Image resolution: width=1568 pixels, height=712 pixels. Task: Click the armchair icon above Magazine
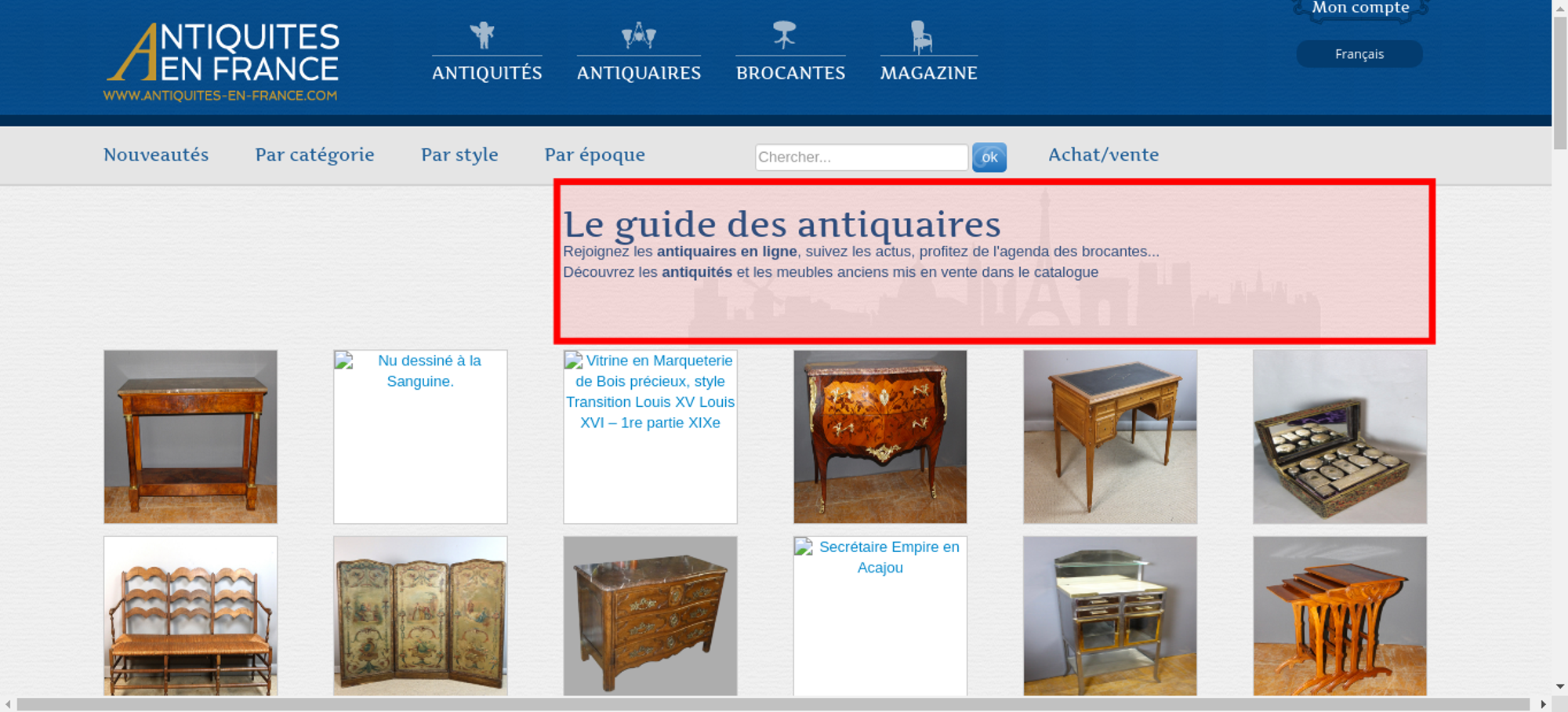click(921, 37)
